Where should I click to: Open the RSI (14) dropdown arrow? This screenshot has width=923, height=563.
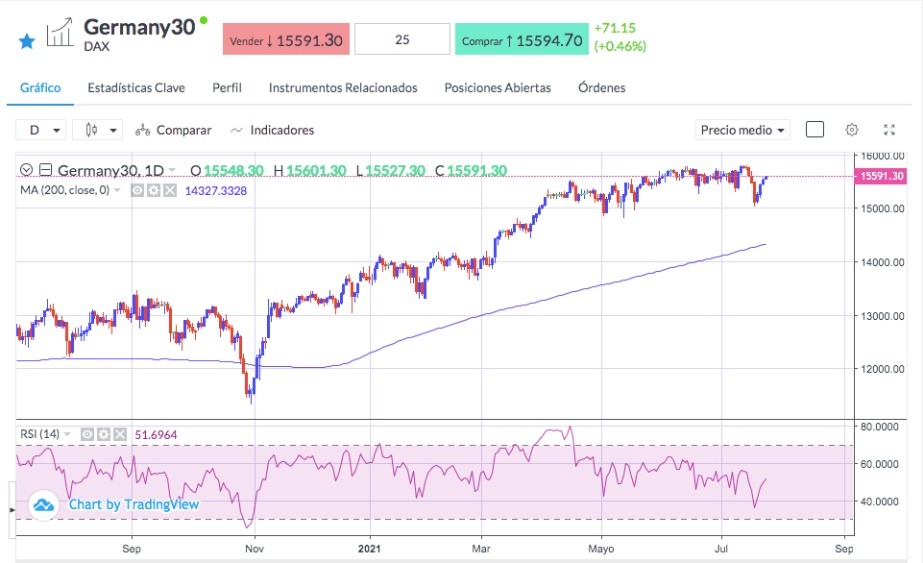pyautogui.click(x=67, y=435)
